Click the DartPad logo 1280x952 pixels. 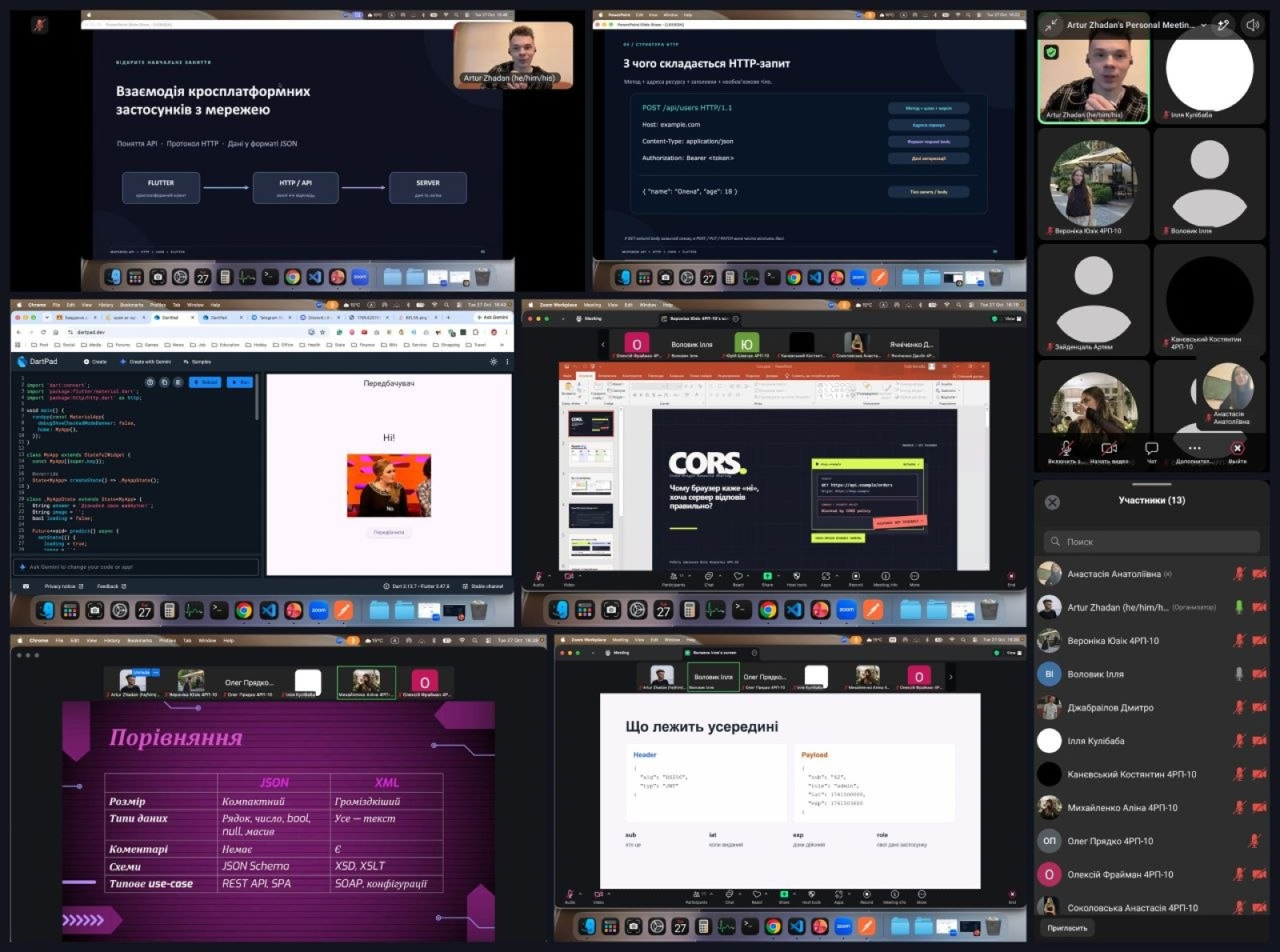tap(22, 362)
